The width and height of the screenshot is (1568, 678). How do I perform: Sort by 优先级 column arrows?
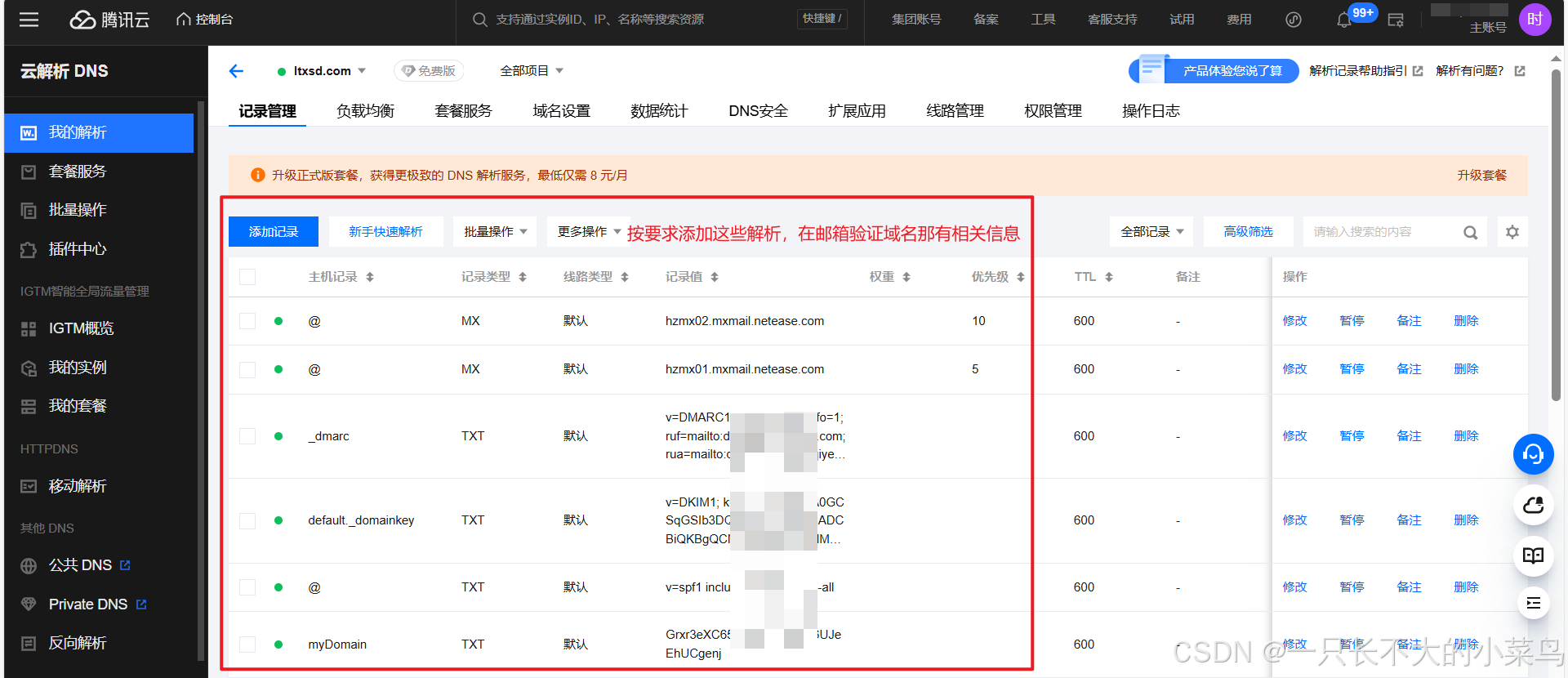click(x=1021, y=277)
